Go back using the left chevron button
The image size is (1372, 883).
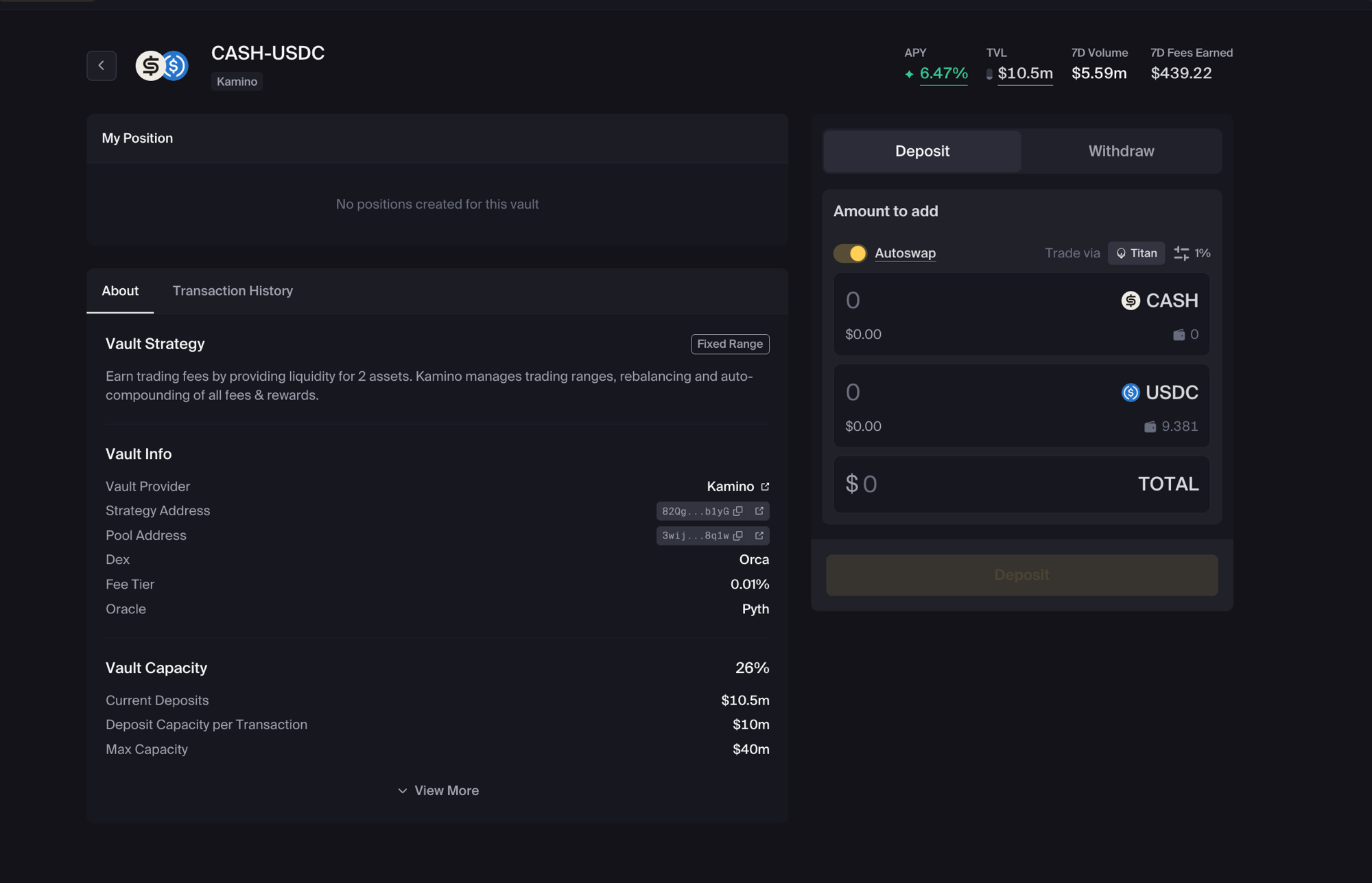[102, 66]
